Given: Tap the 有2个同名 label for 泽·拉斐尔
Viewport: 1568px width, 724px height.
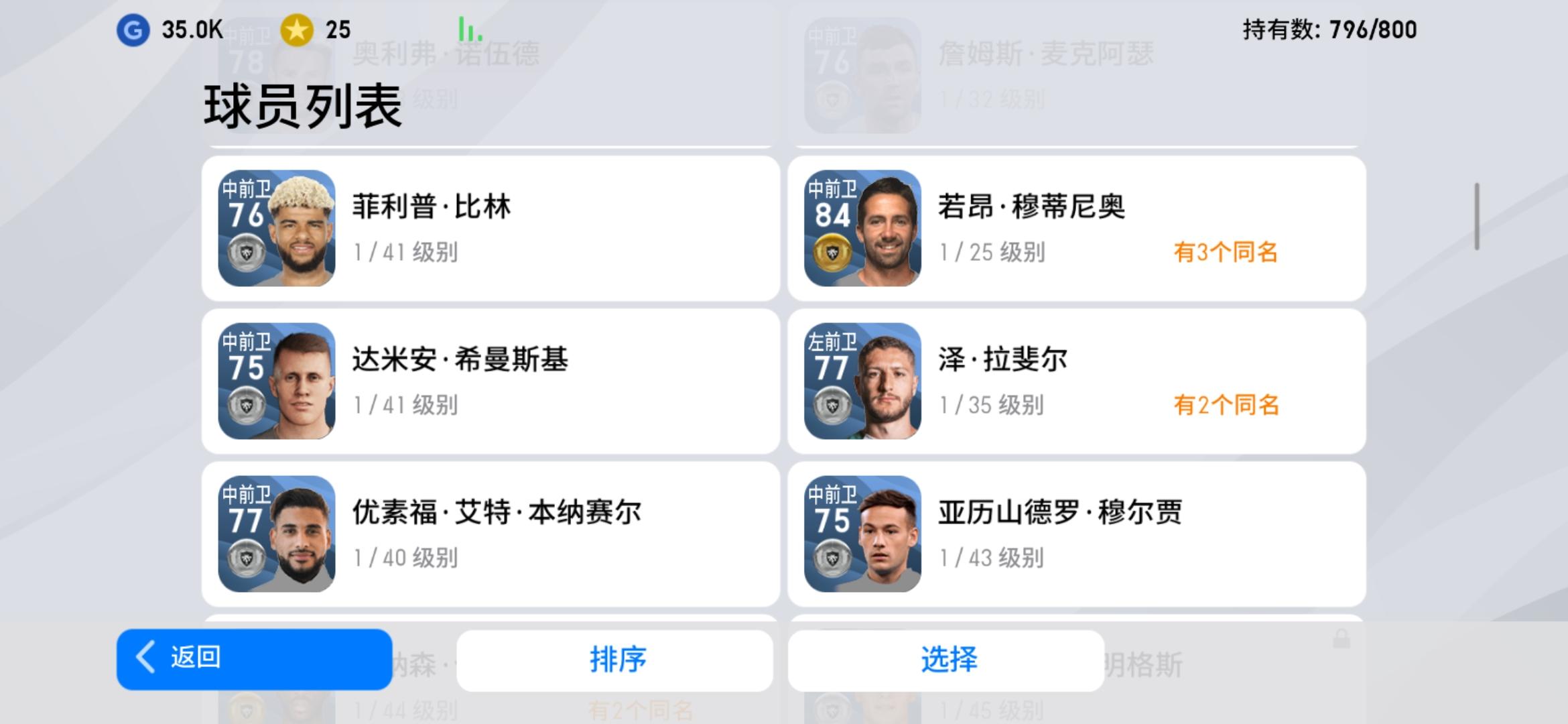Looking at the screenshot, I should point(1226,405).
